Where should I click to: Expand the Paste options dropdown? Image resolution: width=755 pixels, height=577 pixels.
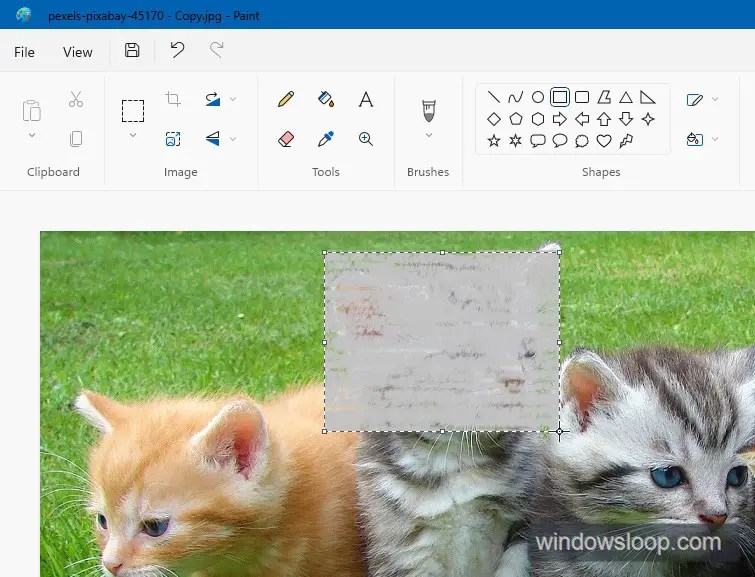(x=32, y=135)
